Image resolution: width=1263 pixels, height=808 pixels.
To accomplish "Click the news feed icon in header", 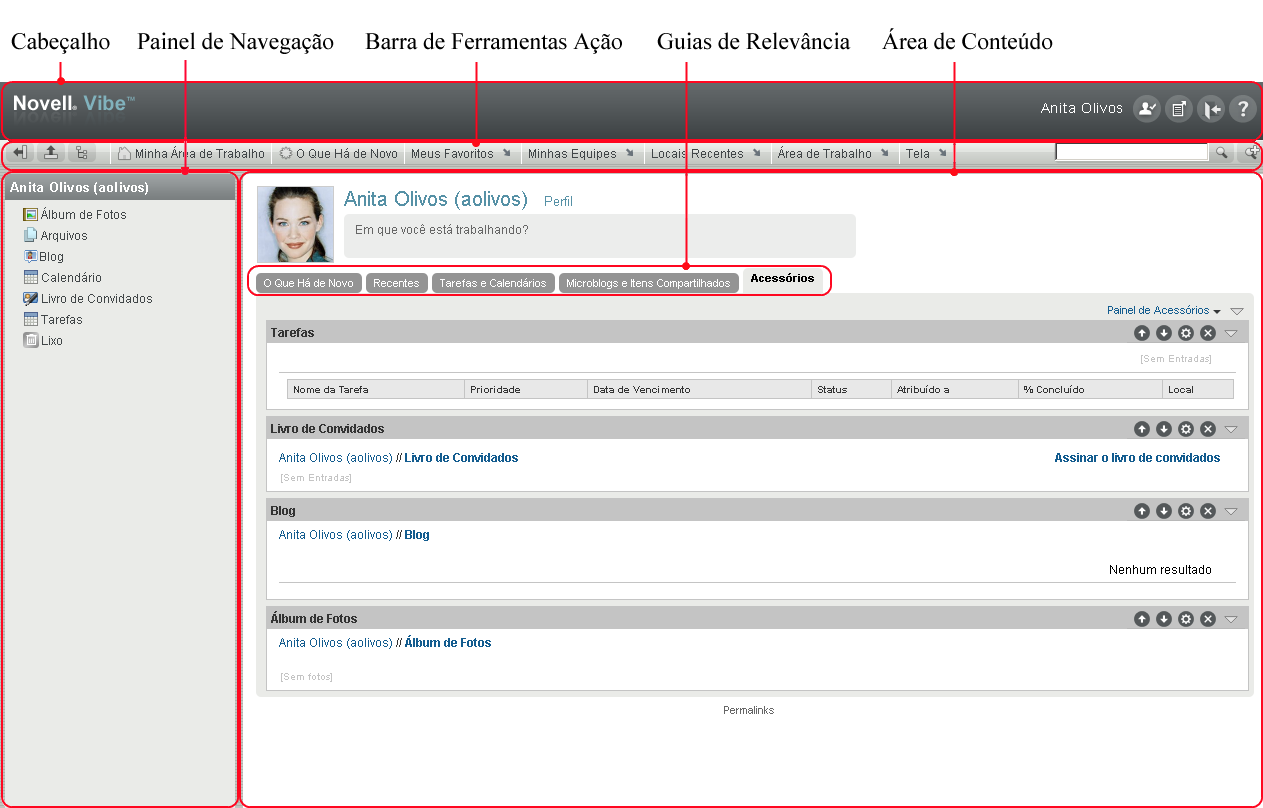I will click(x=1178, y=109).
